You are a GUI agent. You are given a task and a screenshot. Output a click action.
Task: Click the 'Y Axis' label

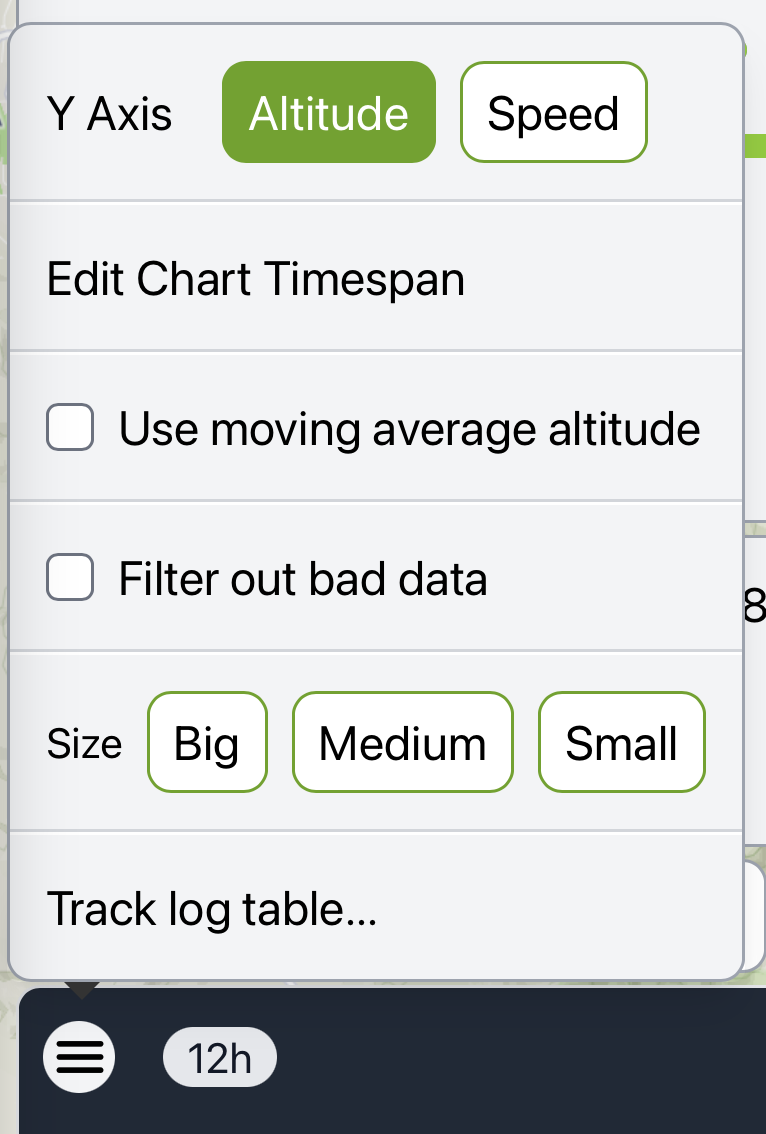coord(110,114)
